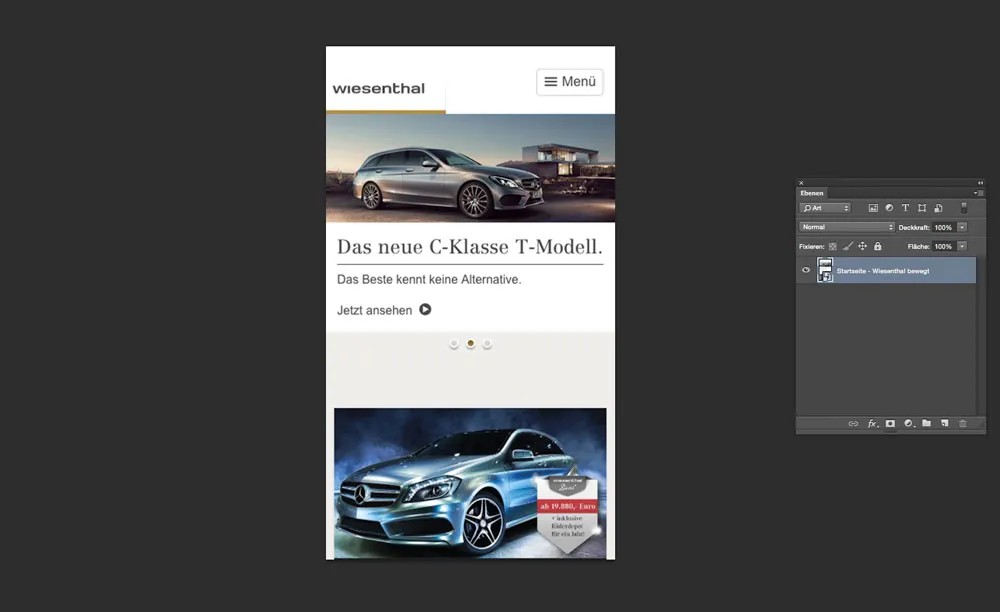Open the Normal blend mode dropdown
The image size is (1000, 612).
coord(846,227)
